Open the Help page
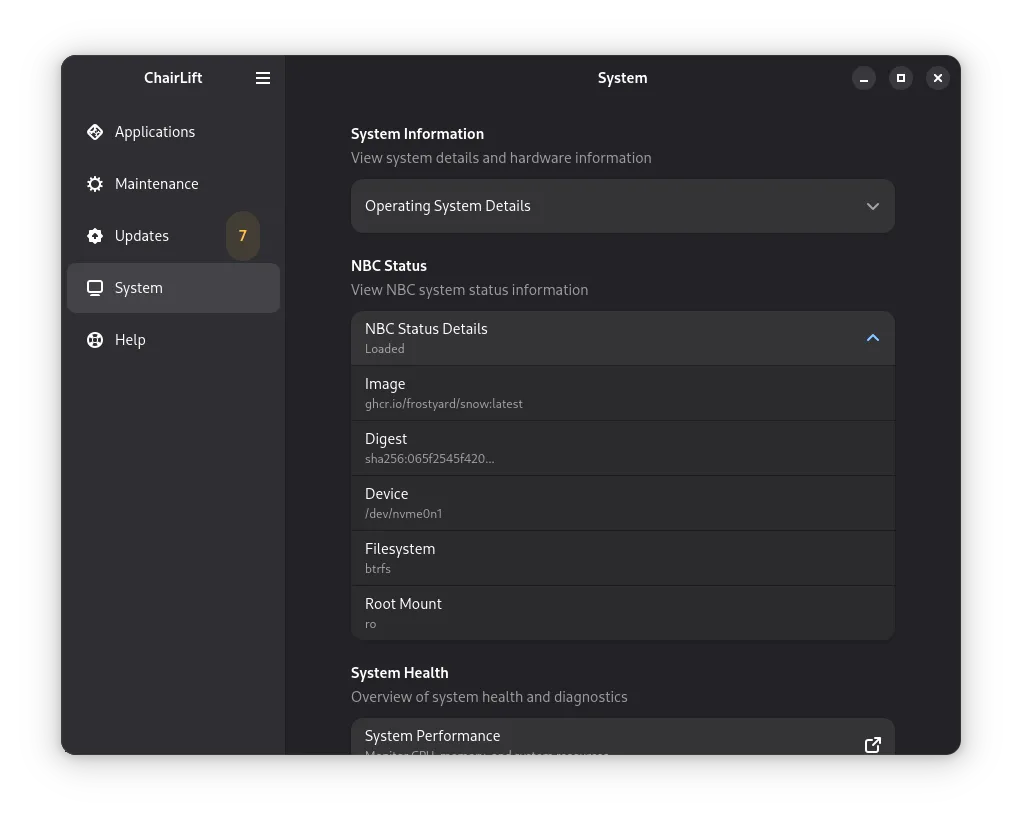Screen dimensions: 1022x822 click(x=173, y=340)
